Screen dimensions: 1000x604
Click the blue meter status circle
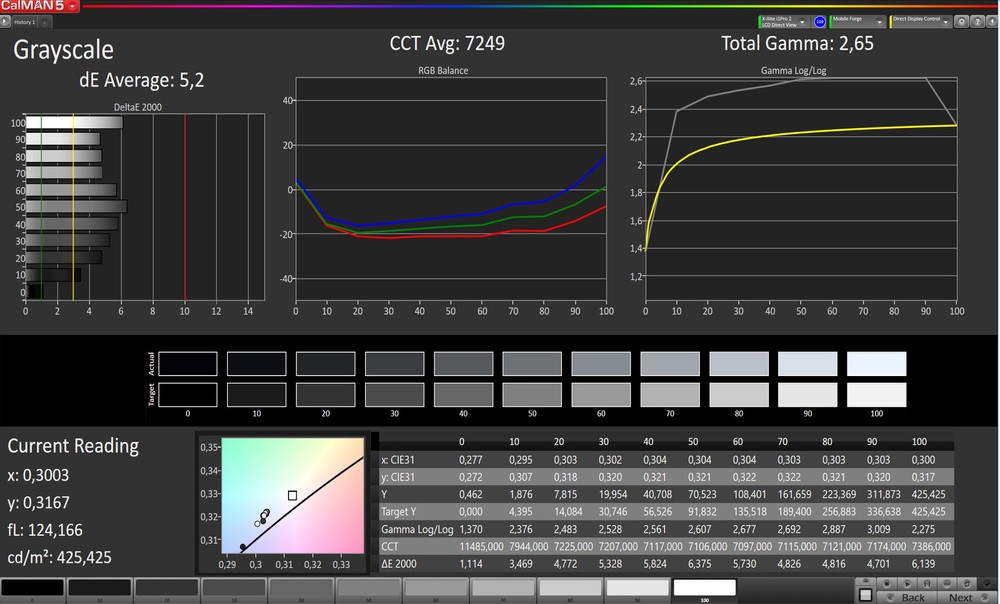820,21
